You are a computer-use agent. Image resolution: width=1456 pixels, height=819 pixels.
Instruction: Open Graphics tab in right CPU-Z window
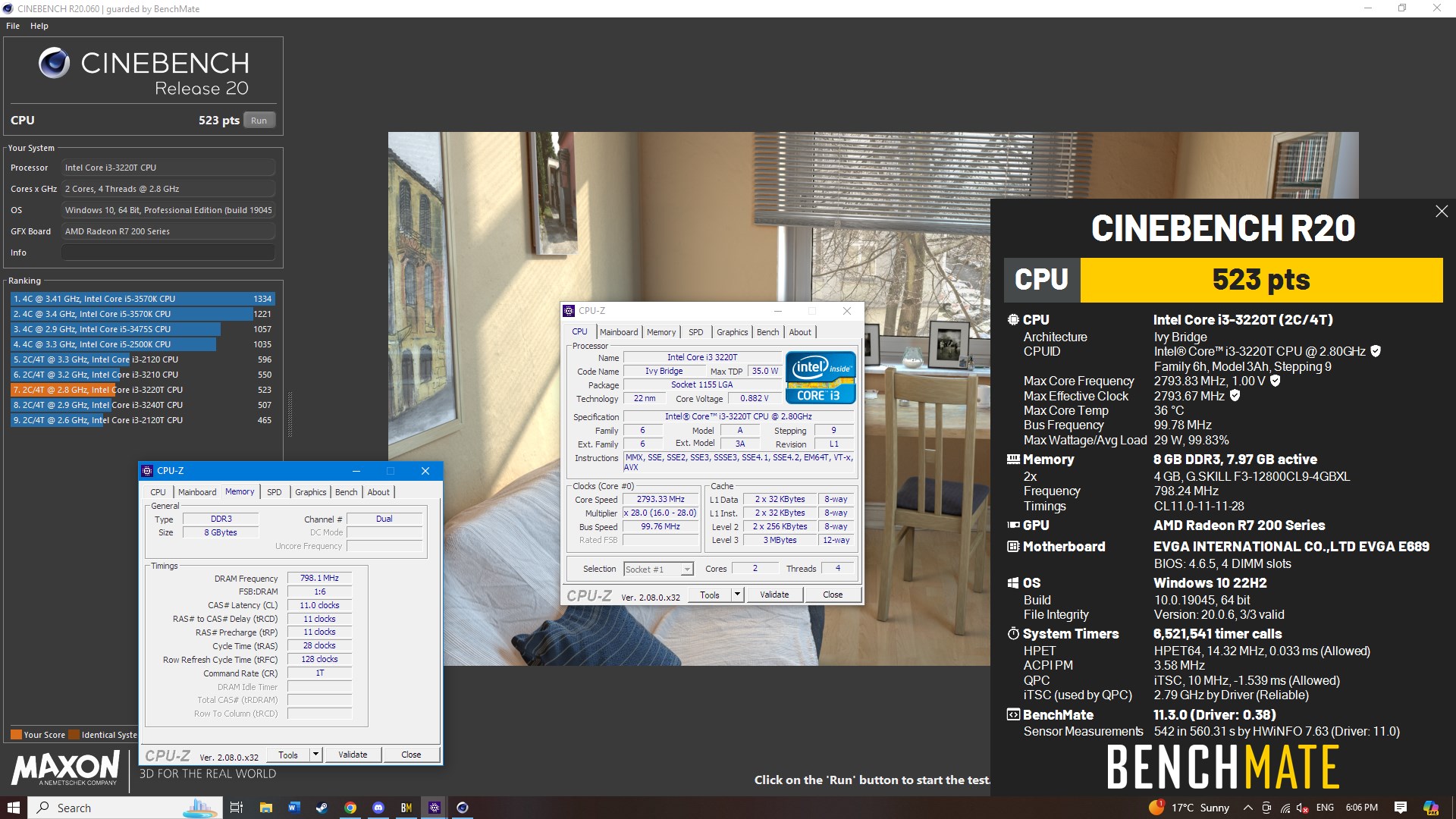coord(732,332)
